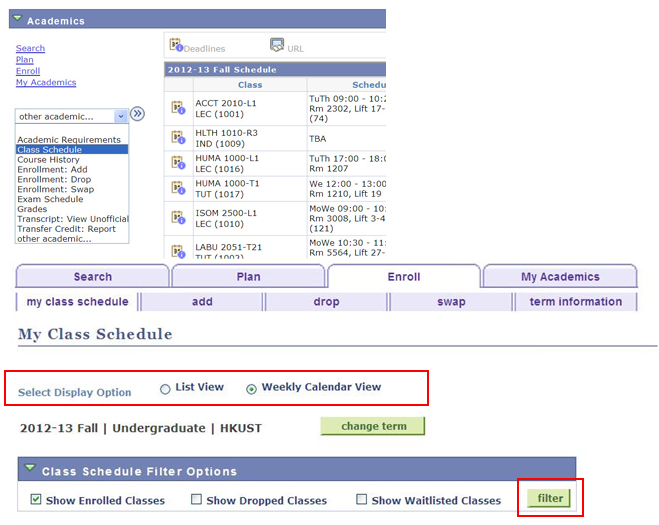Click the go arrows icon beside dropdown

click(x=138, y=115)
